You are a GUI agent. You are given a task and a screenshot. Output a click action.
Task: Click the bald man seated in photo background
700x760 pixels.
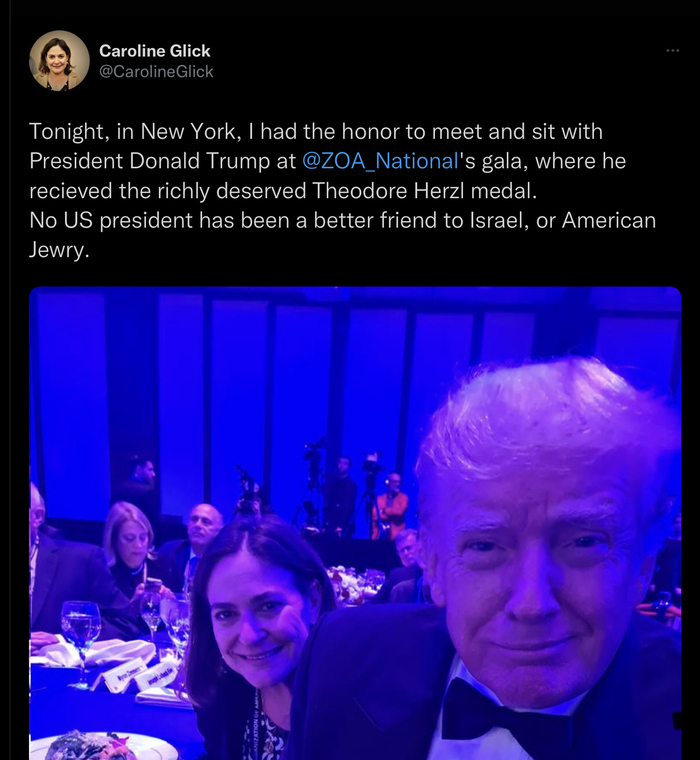[x=206, y=530]
